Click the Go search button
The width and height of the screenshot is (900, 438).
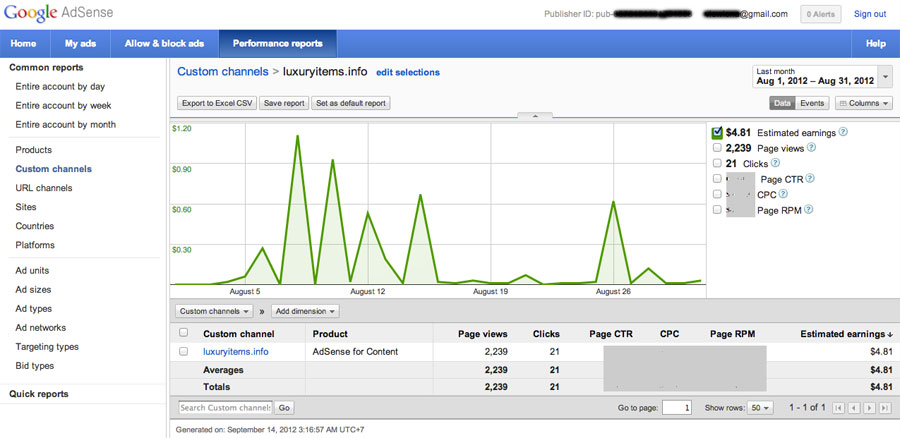coord(284,408)
